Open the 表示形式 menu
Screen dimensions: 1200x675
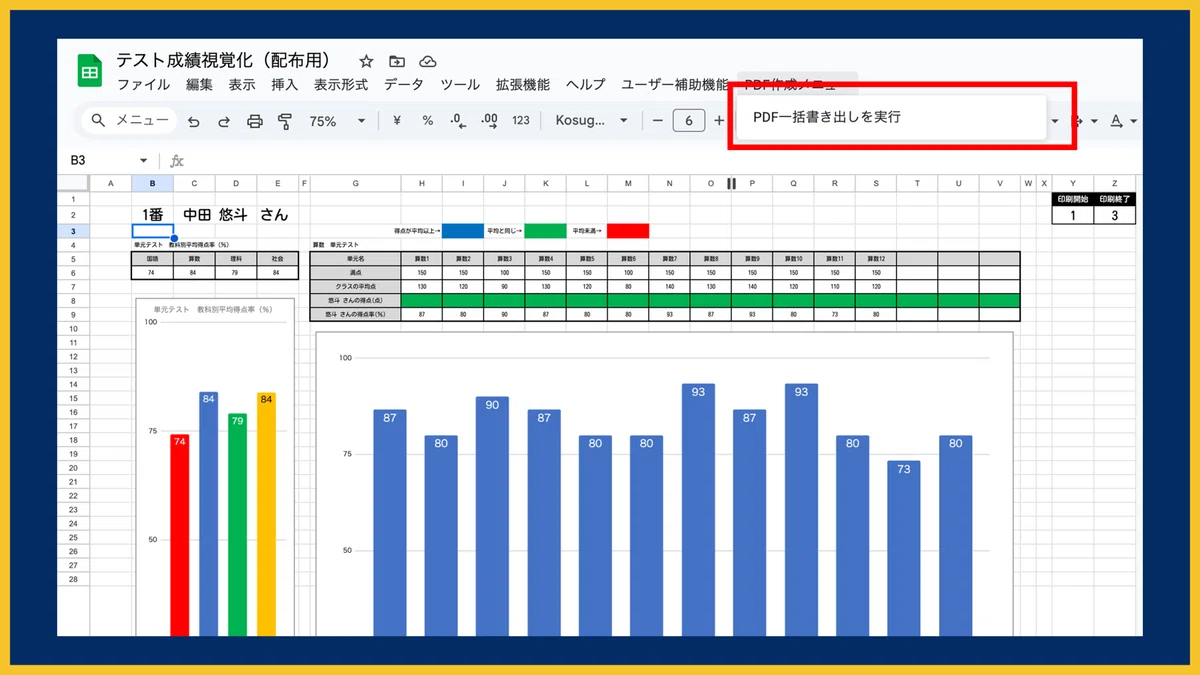(341, 85)
